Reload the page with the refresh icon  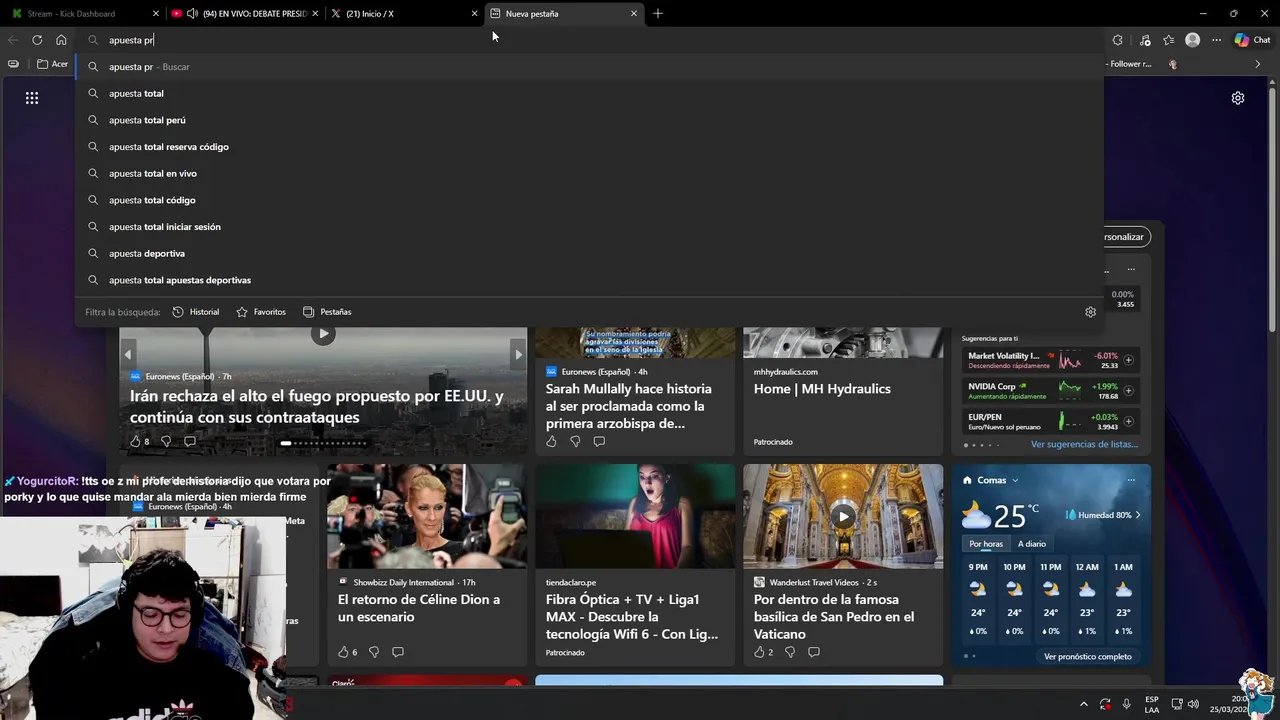pos(37,40)
